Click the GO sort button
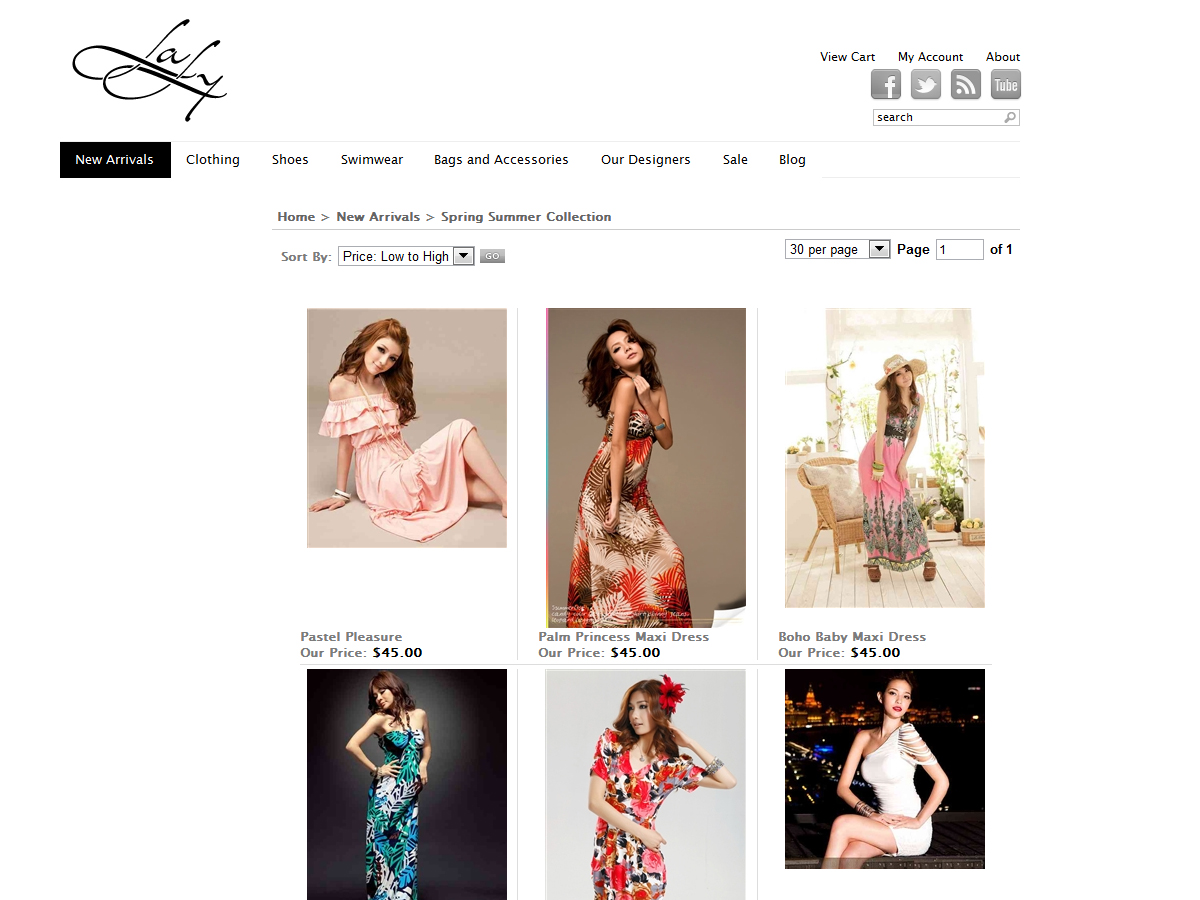The image size is (1200, 900). (x=492, y=256)
